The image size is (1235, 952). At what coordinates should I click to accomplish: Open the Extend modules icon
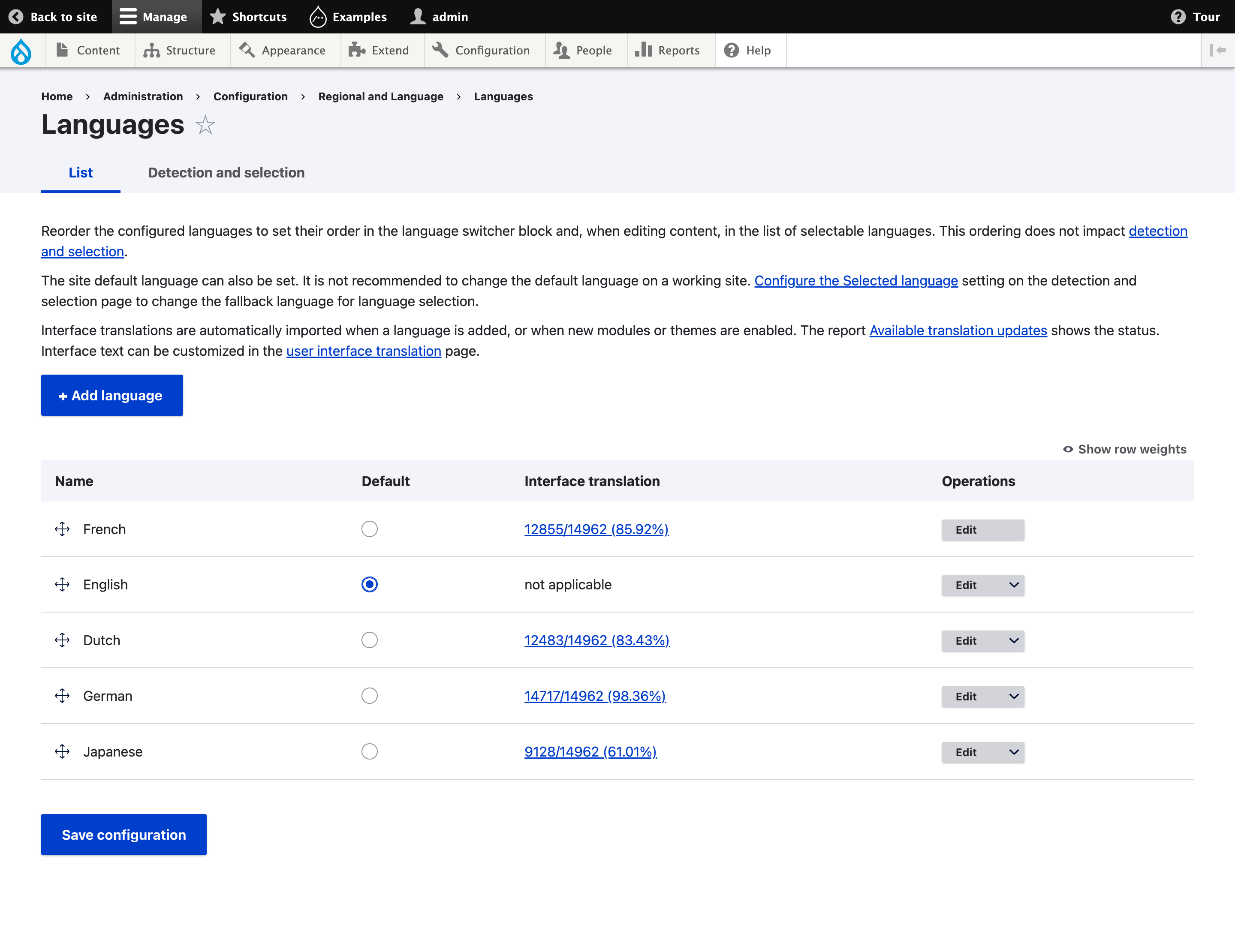tap(356, 50)
